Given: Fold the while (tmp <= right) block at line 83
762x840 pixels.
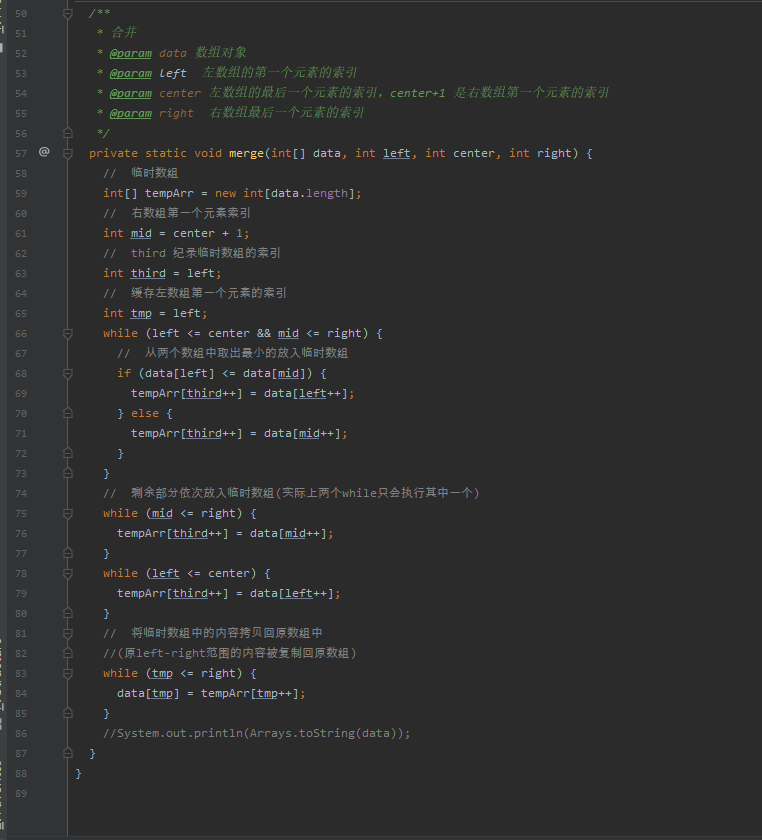Looking at the screenshot, I should [68, 673].
